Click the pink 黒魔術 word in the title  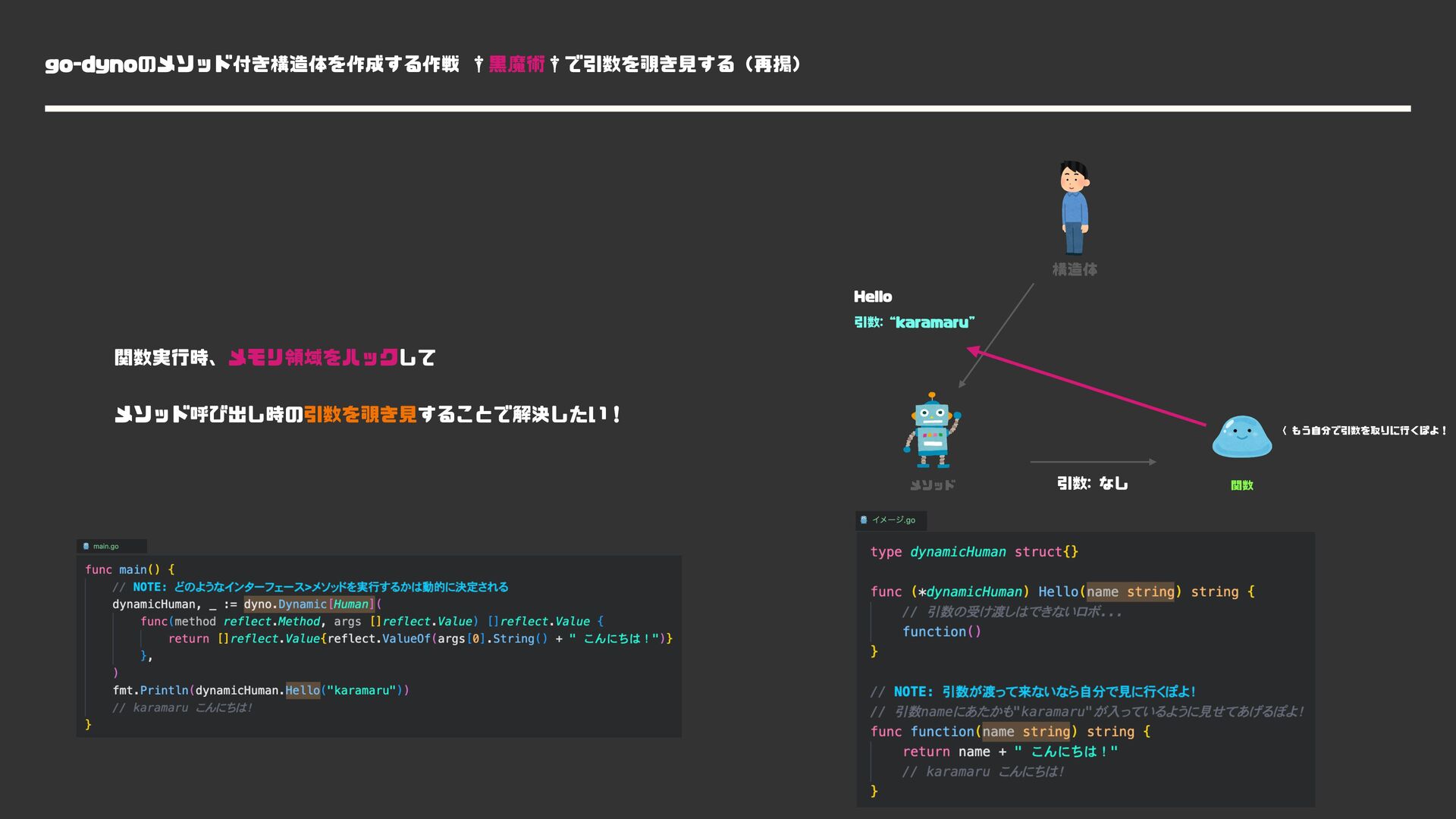(516, 64)
